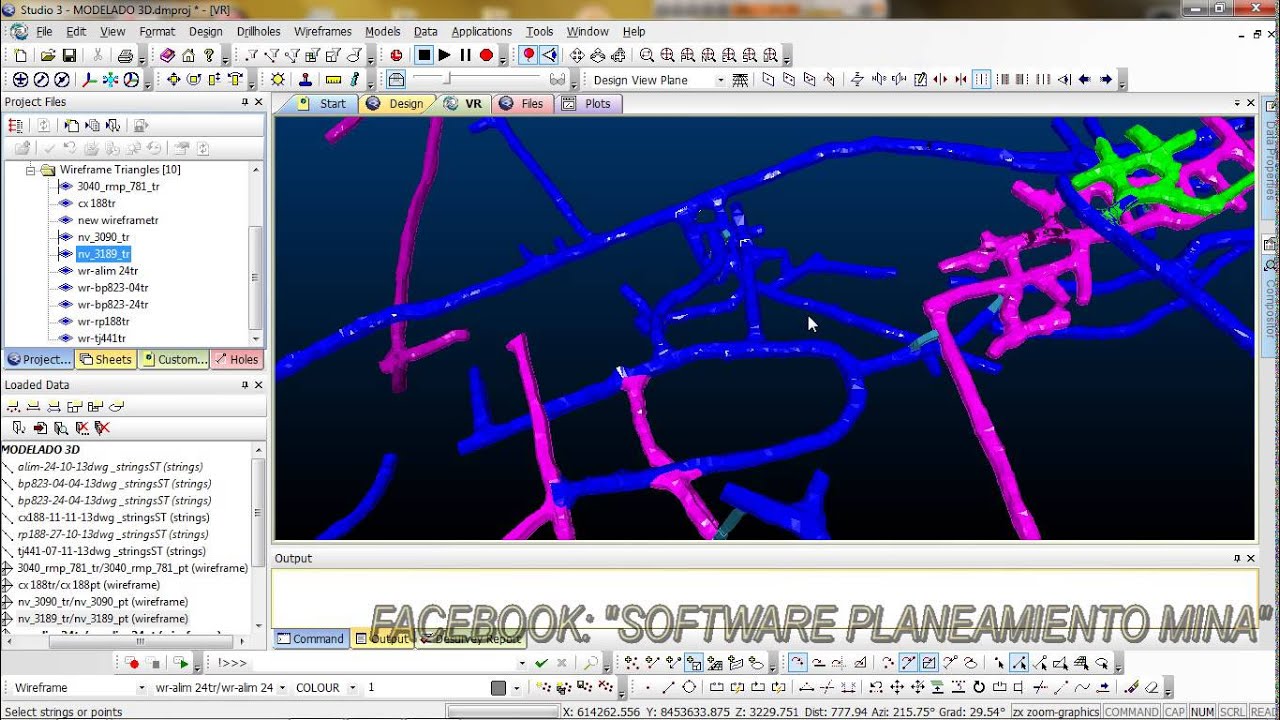Click the left blue arrow icon

tap(1085, 79)
